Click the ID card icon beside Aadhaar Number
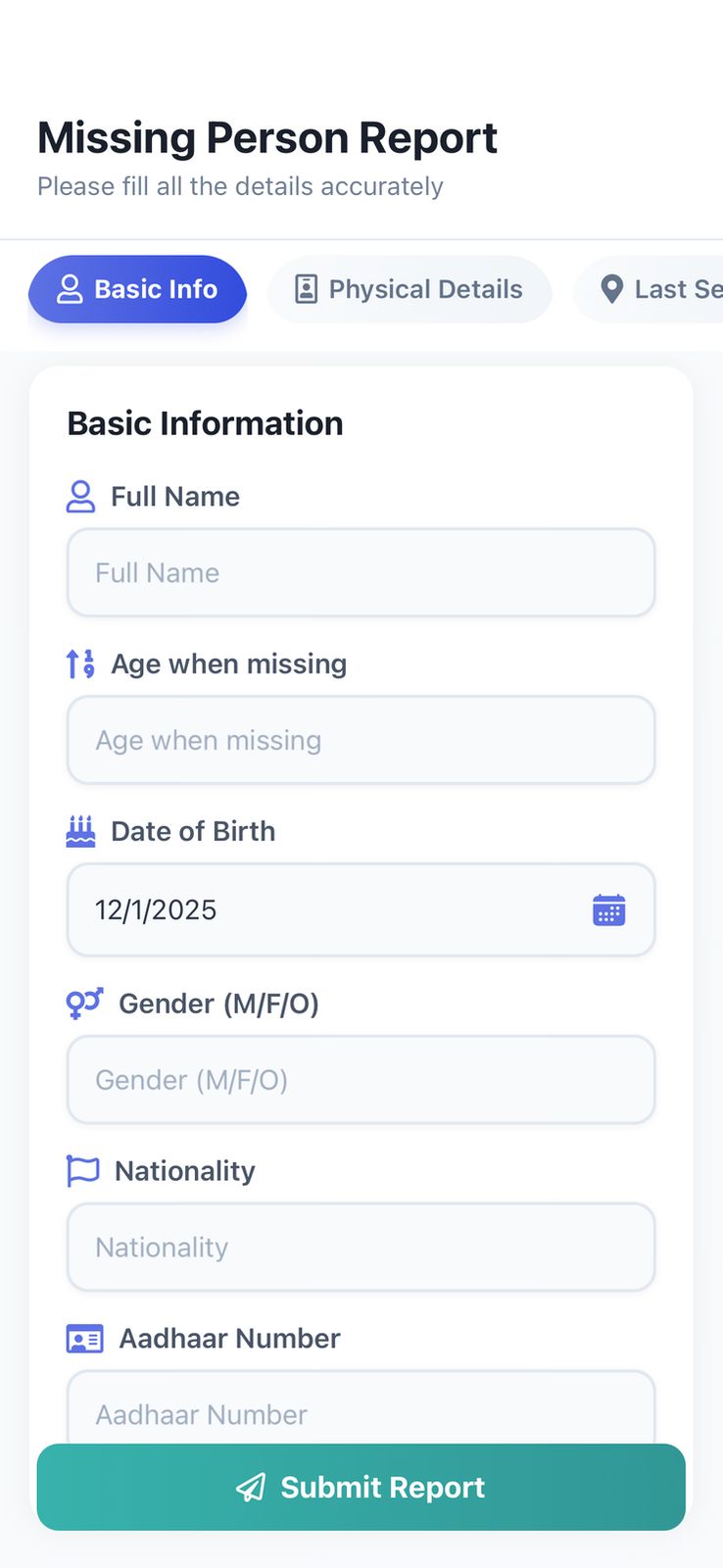This screenshot has width=723, height=1568. [84, 1339]
